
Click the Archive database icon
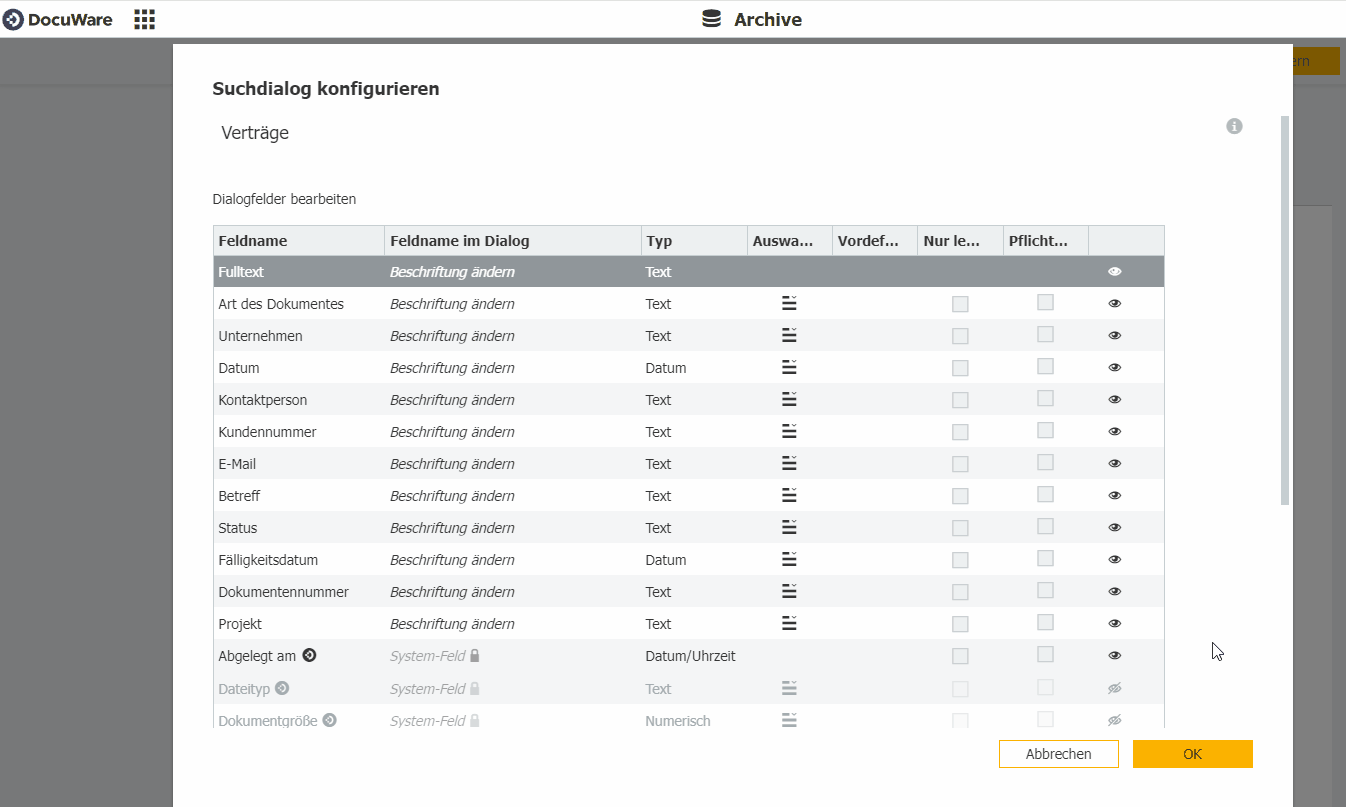pos(711,19)
